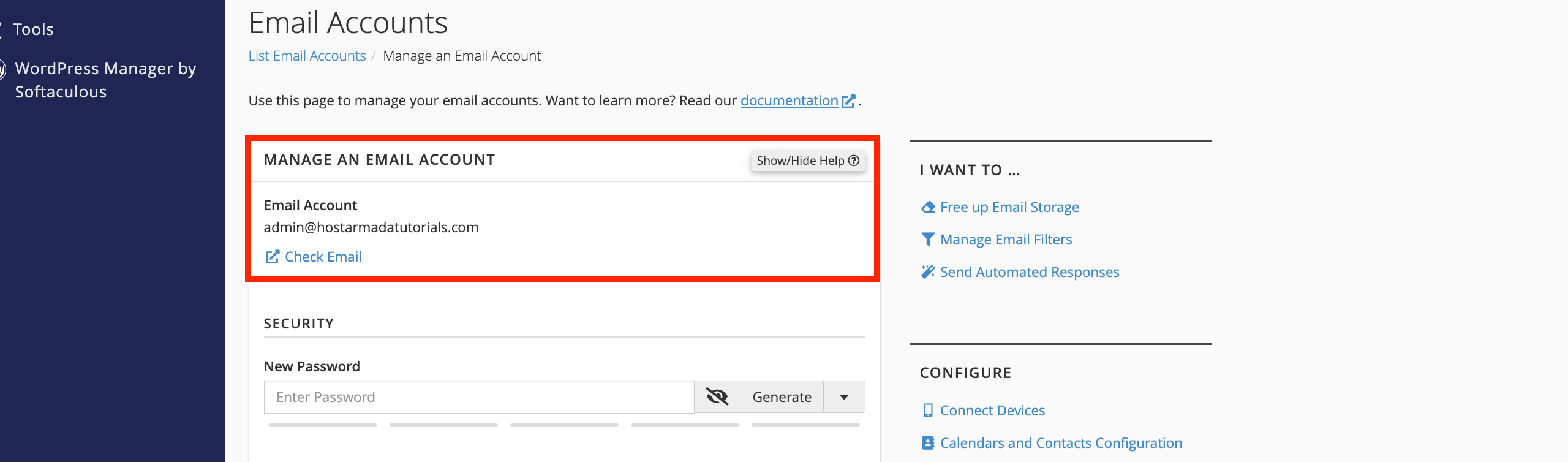This screenshot has width=1568, height=462.
Task: Go back to List Email Accounts
Action: [307, 56]
